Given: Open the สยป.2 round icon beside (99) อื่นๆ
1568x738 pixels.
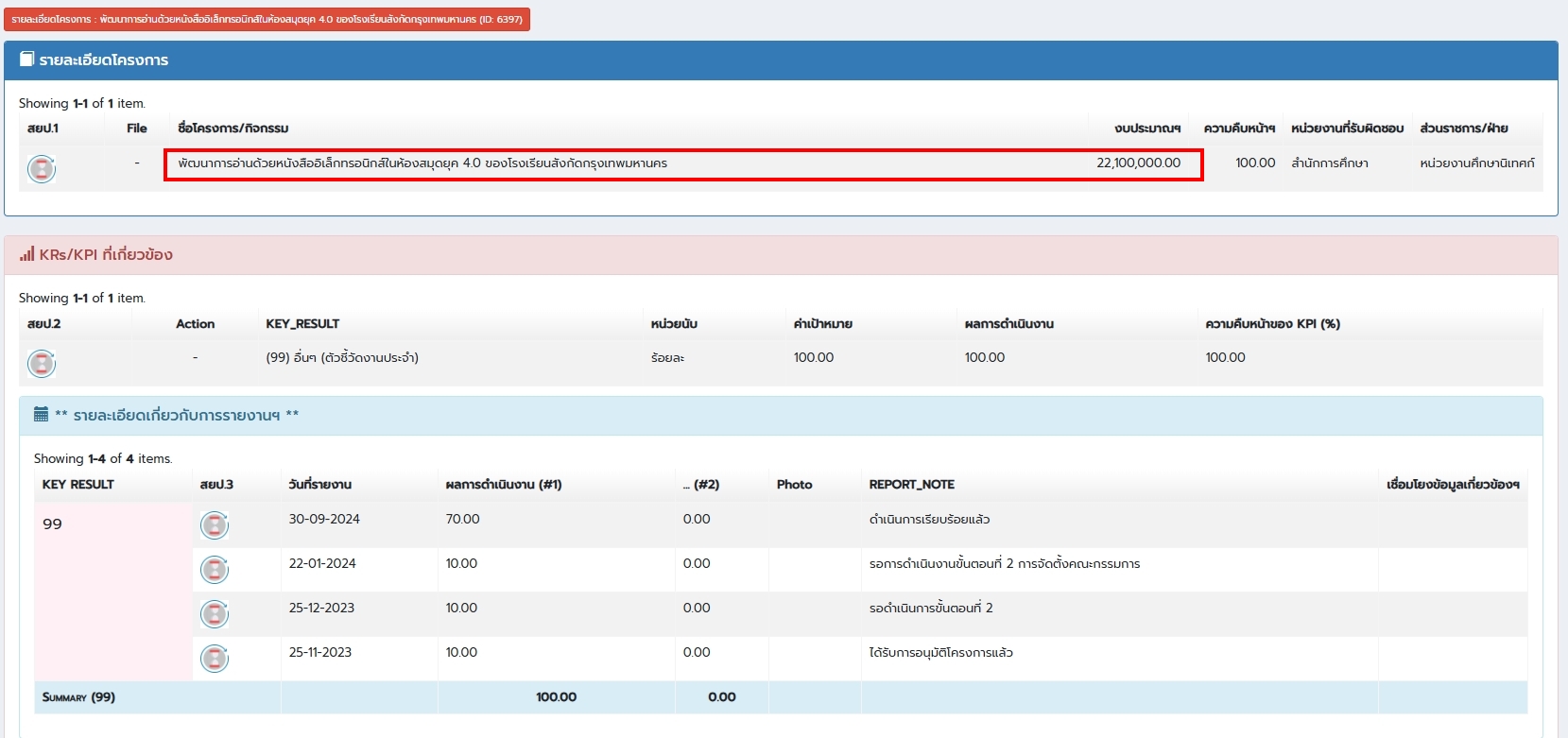Looking at the screenshot, I should coord(41,364).
